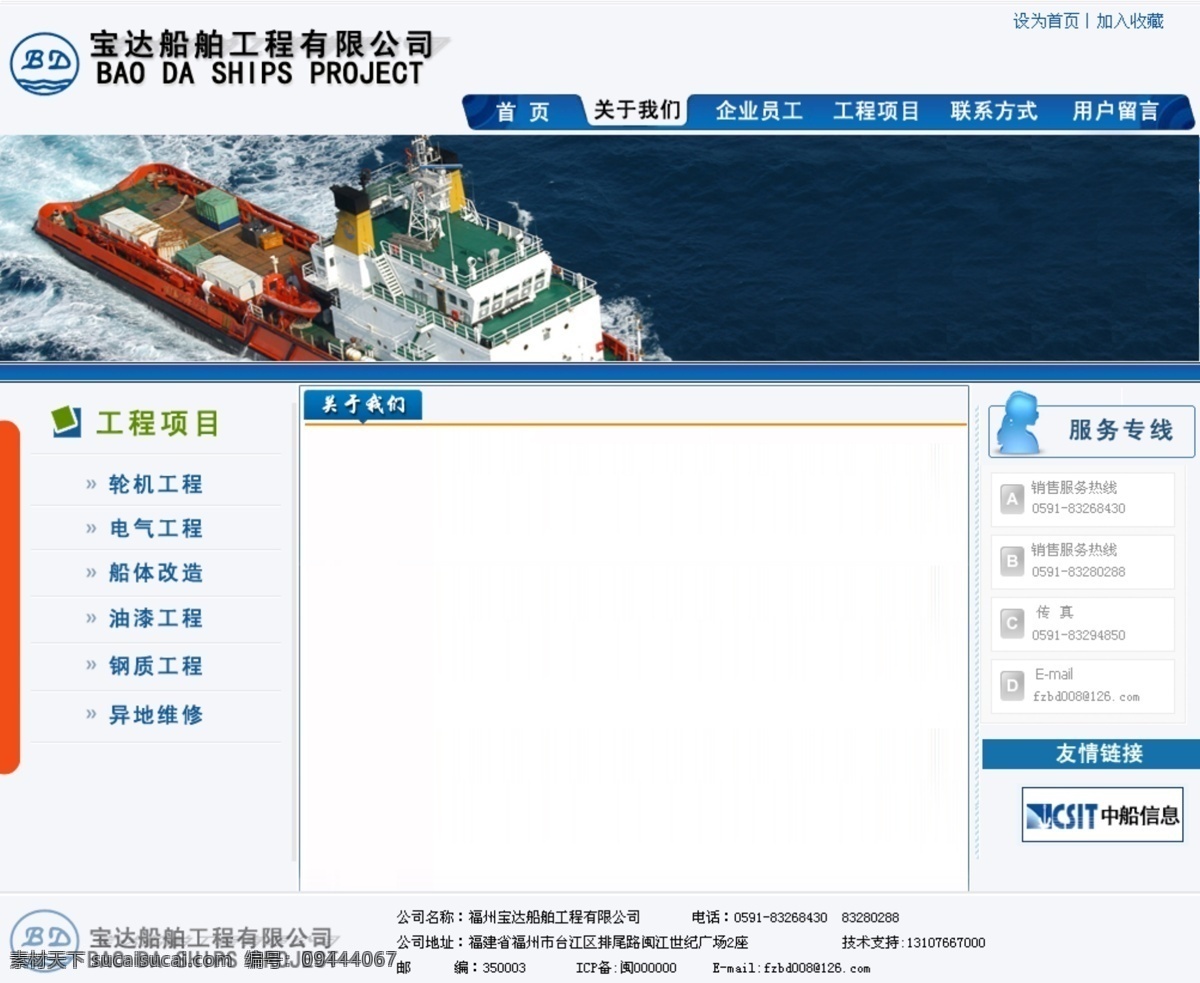Open the 轮机工程 project link
The height and width of the screenshot is (983, 1200).
(x=156, y=484)
